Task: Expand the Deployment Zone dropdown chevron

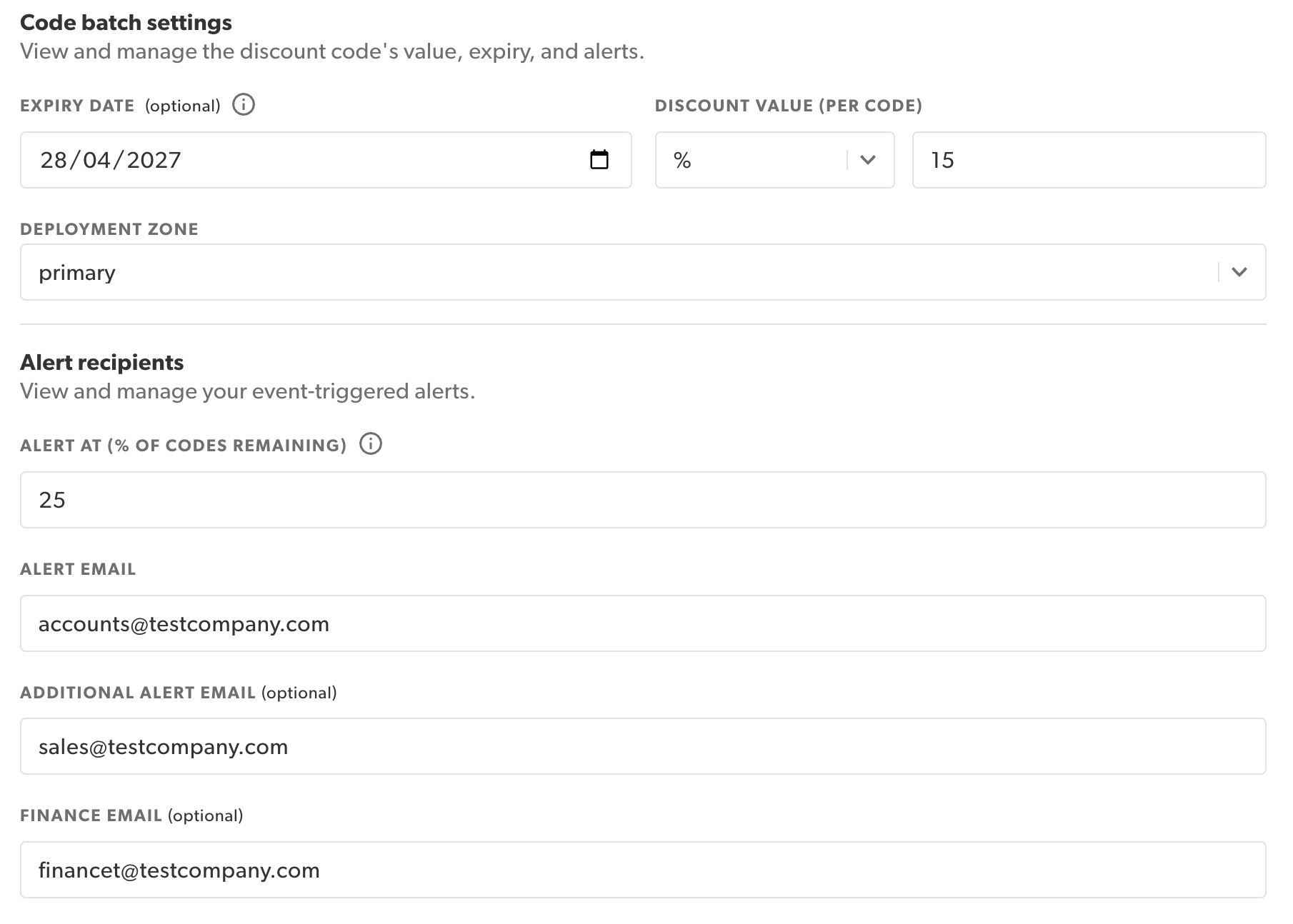Action: (1239, 272)
